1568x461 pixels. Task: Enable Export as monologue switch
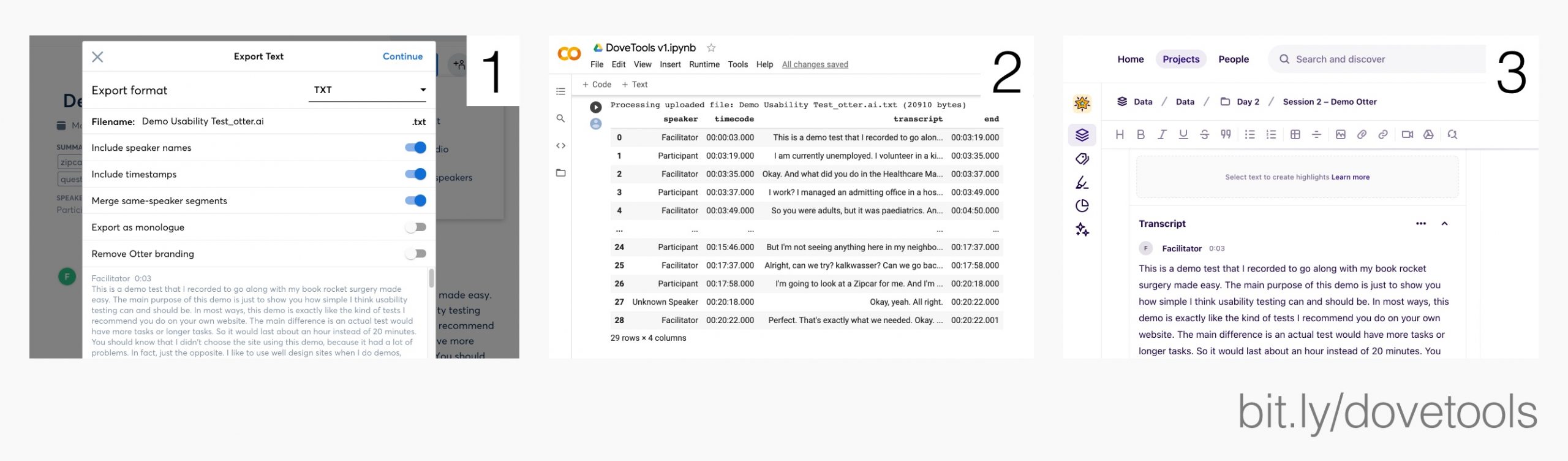point(416,227)
